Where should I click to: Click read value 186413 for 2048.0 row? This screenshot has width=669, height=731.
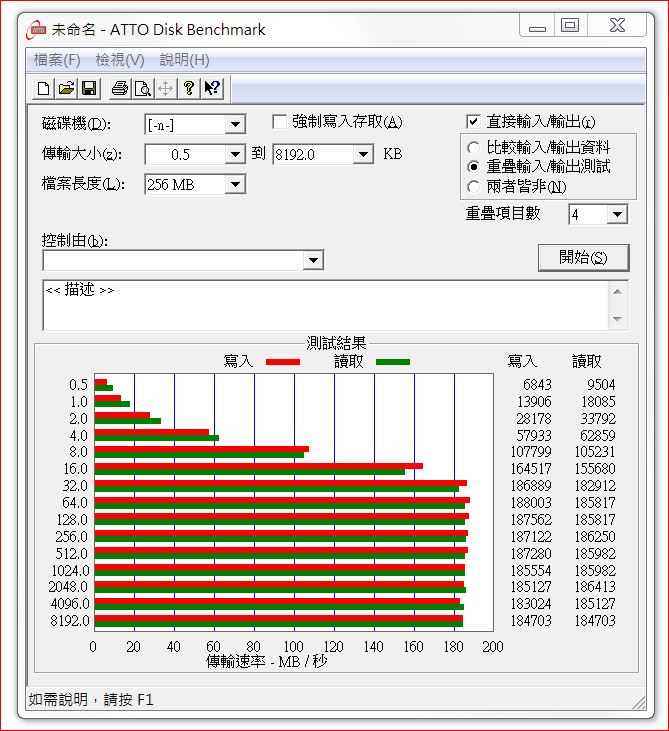(x=595, y=586)
